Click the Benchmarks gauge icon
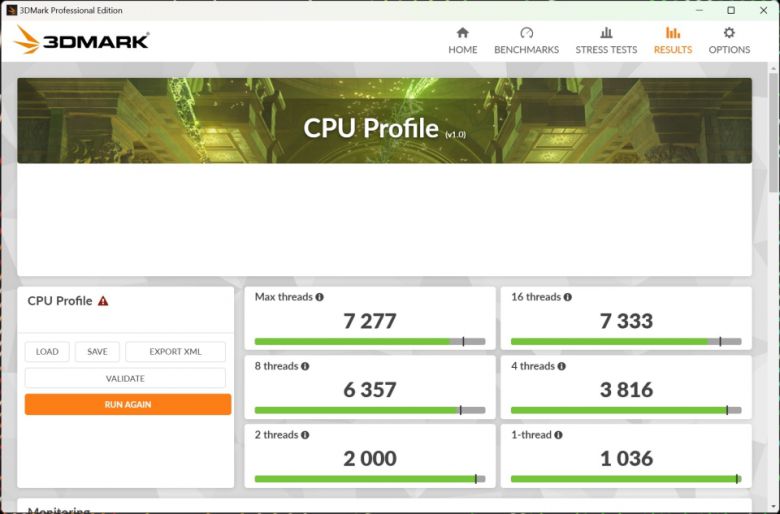 (x=526, y=33)
